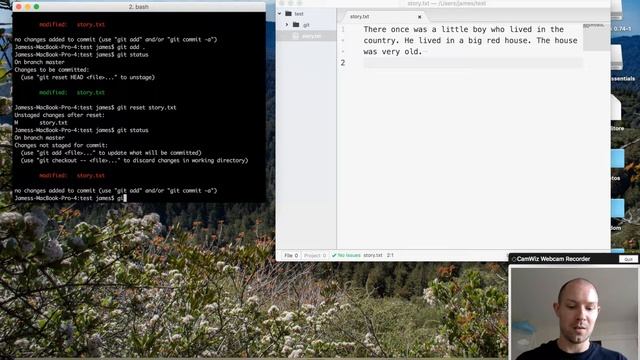Expand the .git folder chevron
This screenshot has width=640, height=360.
[287, 25]
